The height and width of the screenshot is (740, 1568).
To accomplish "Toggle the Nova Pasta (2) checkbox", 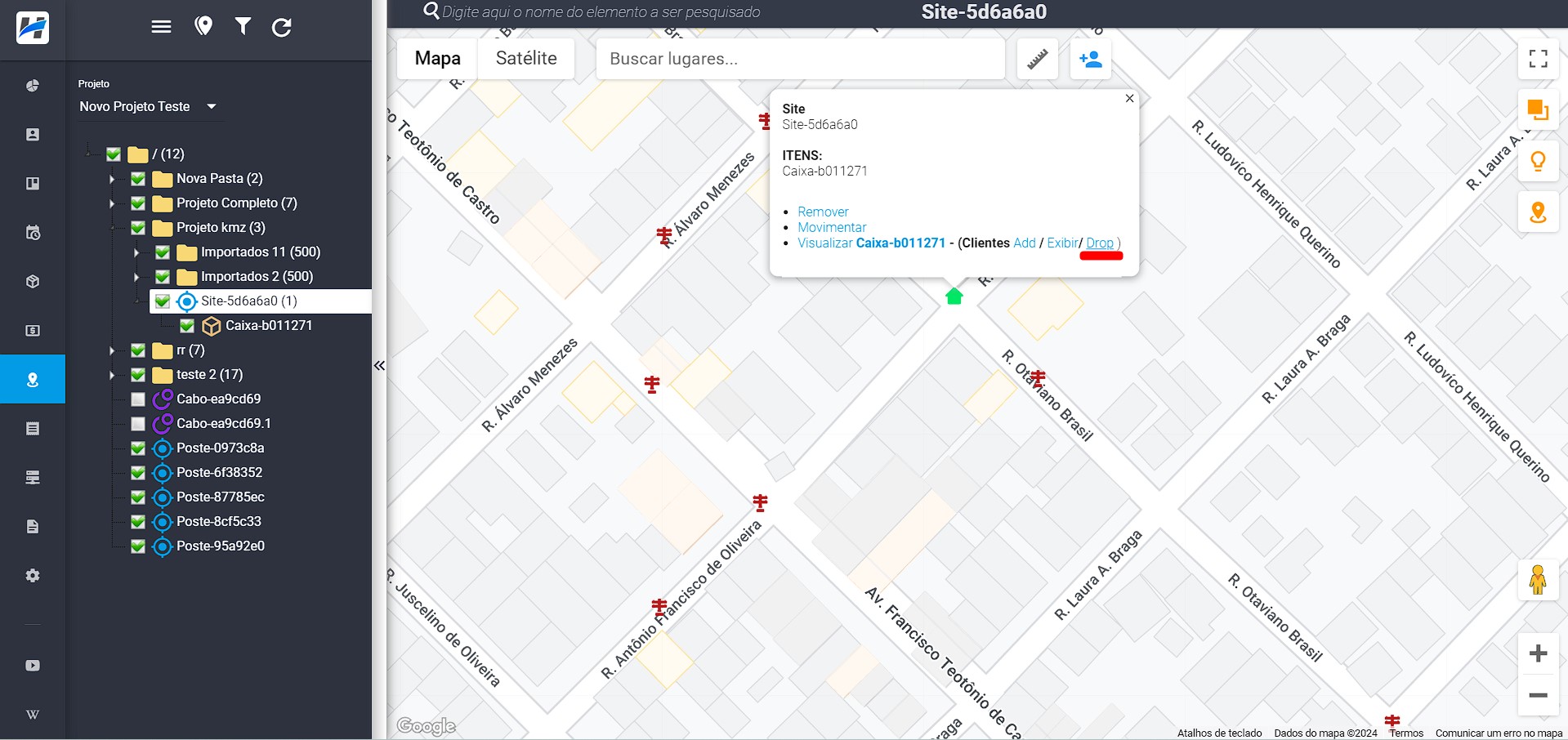I will coord(138,179).
